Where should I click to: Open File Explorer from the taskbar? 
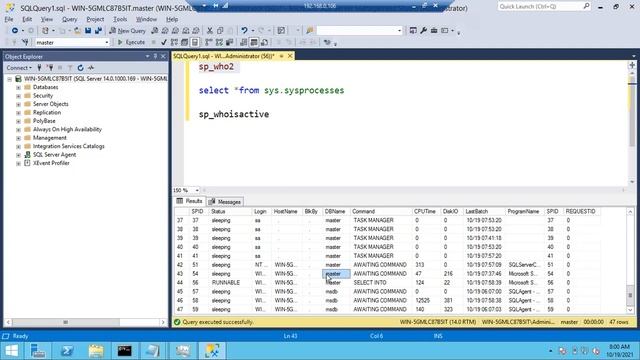(96, 351)
